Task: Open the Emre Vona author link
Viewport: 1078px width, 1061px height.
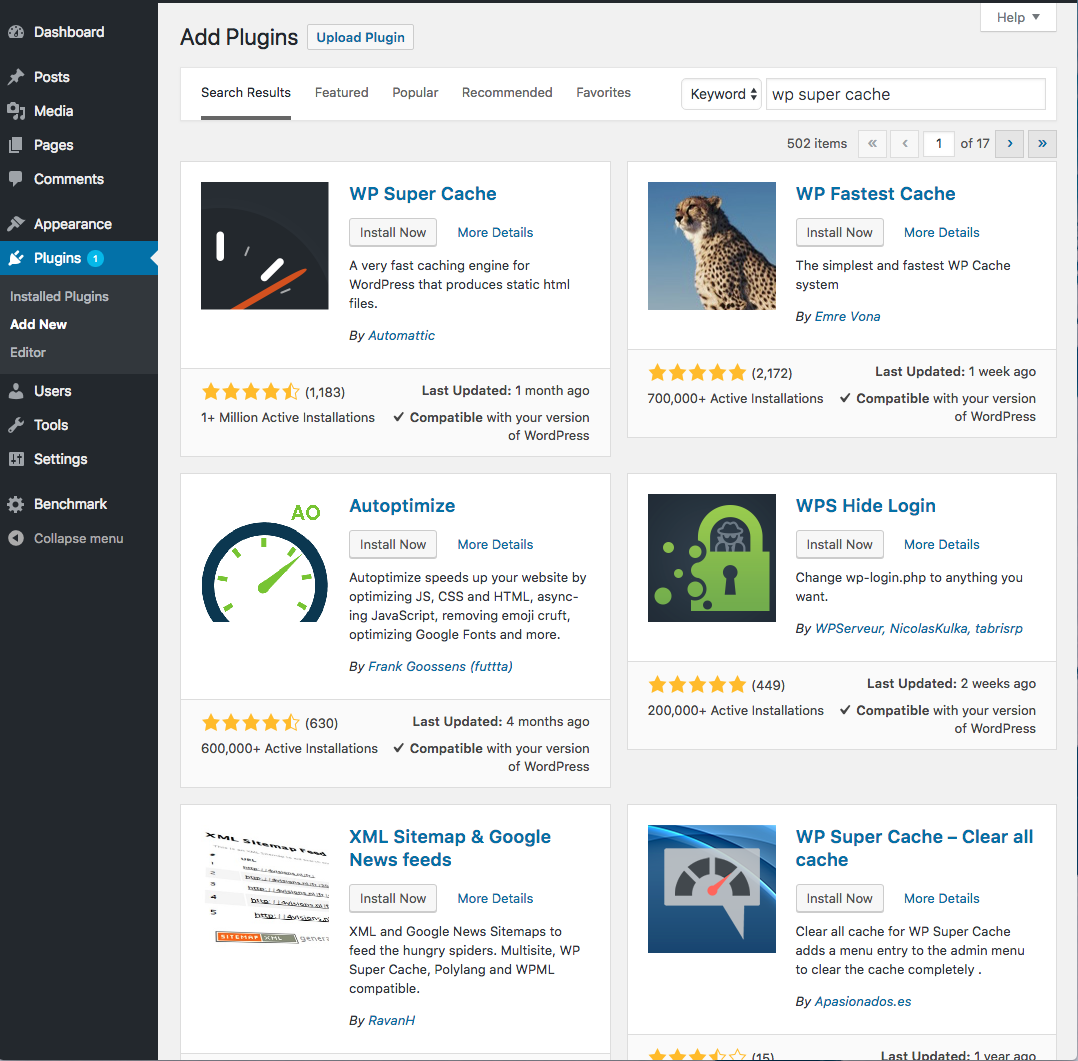Action: [847, 316]
